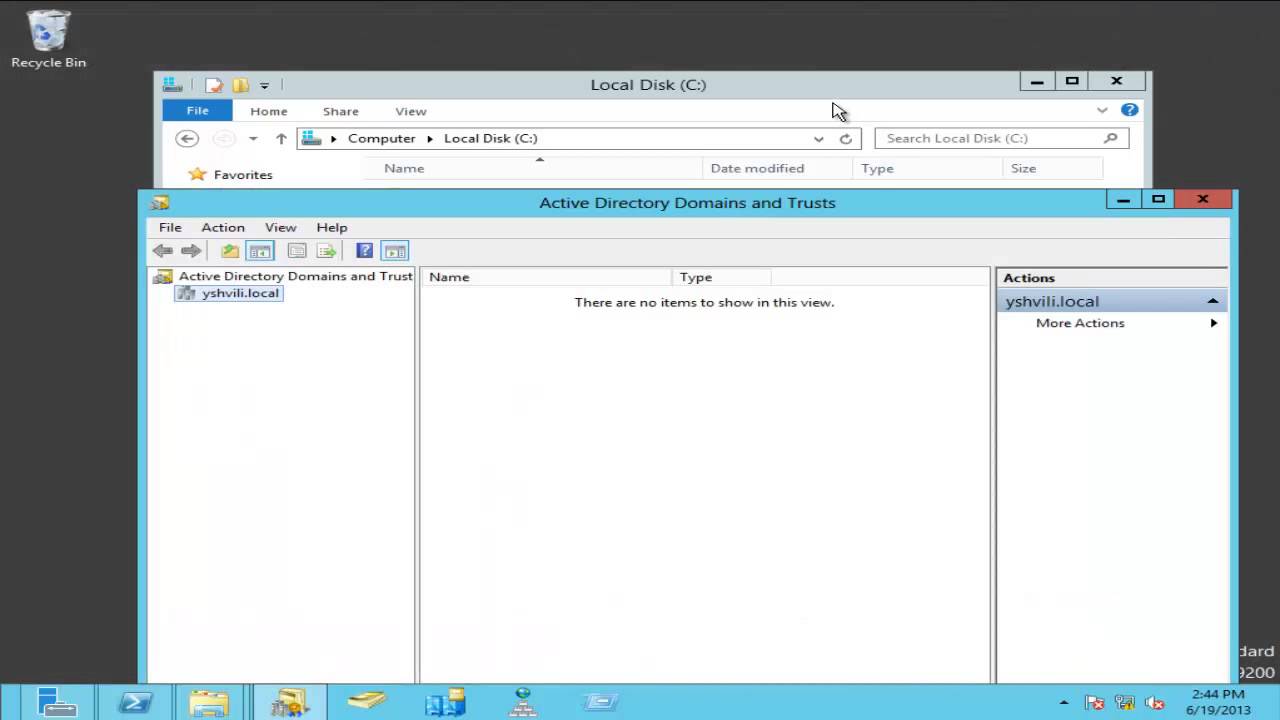
Task: Click the Local Disk (C:) breadcrumb
Action: pos(490,139)
